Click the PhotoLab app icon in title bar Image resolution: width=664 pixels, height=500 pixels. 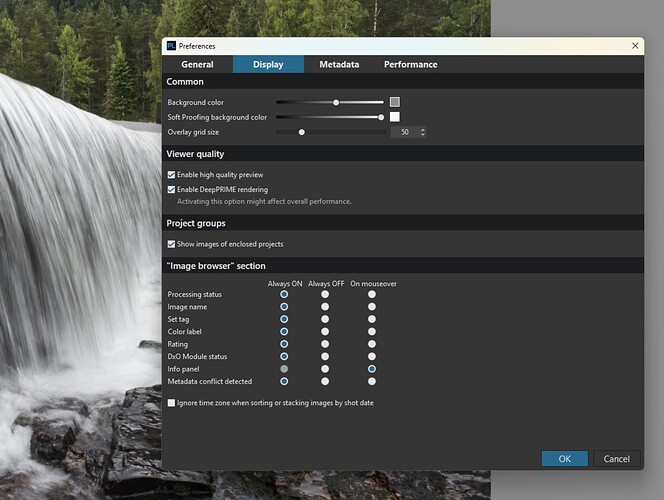pyautogui.click(x=171, y=46)
